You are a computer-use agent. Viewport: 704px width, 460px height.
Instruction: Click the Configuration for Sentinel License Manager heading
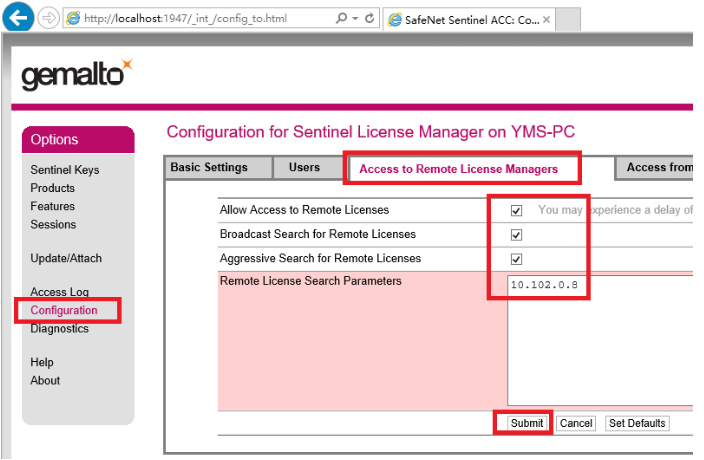pos(370,132)
